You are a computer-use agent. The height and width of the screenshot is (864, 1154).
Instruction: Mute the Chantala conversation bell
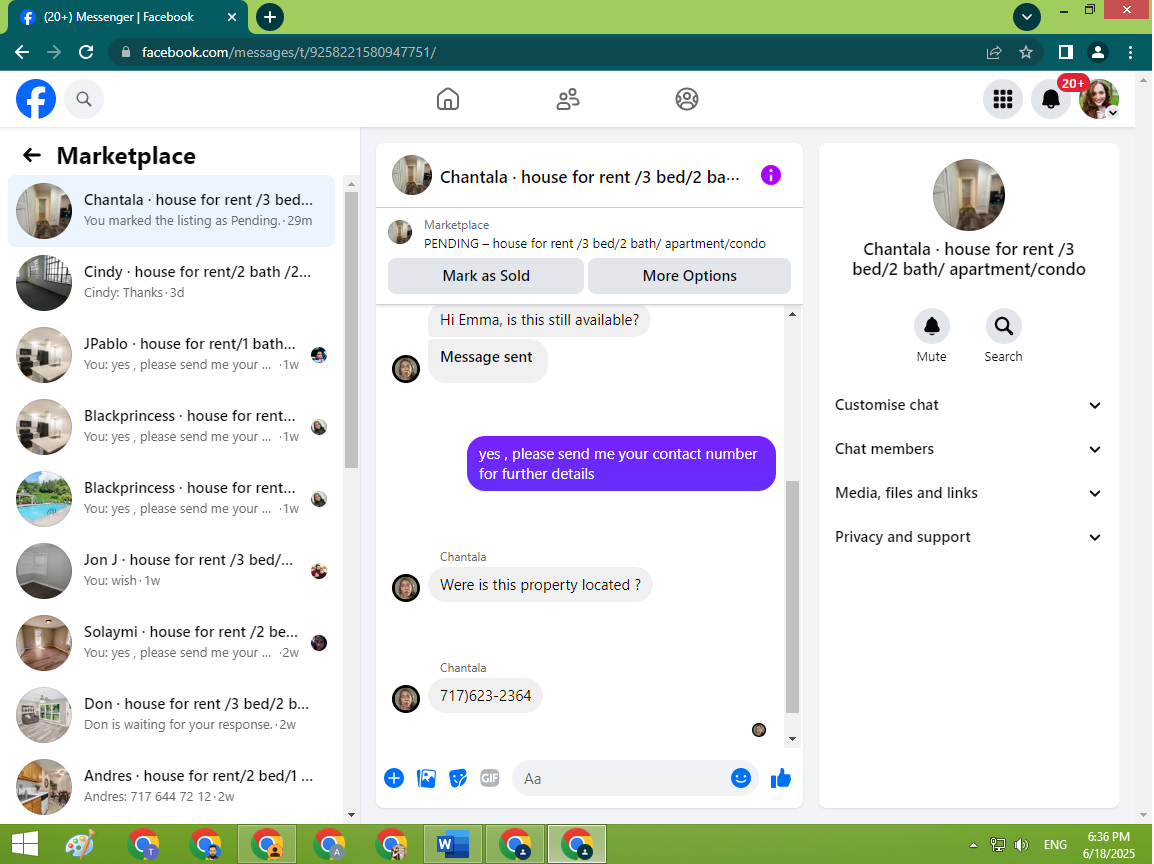click(932, 326)
